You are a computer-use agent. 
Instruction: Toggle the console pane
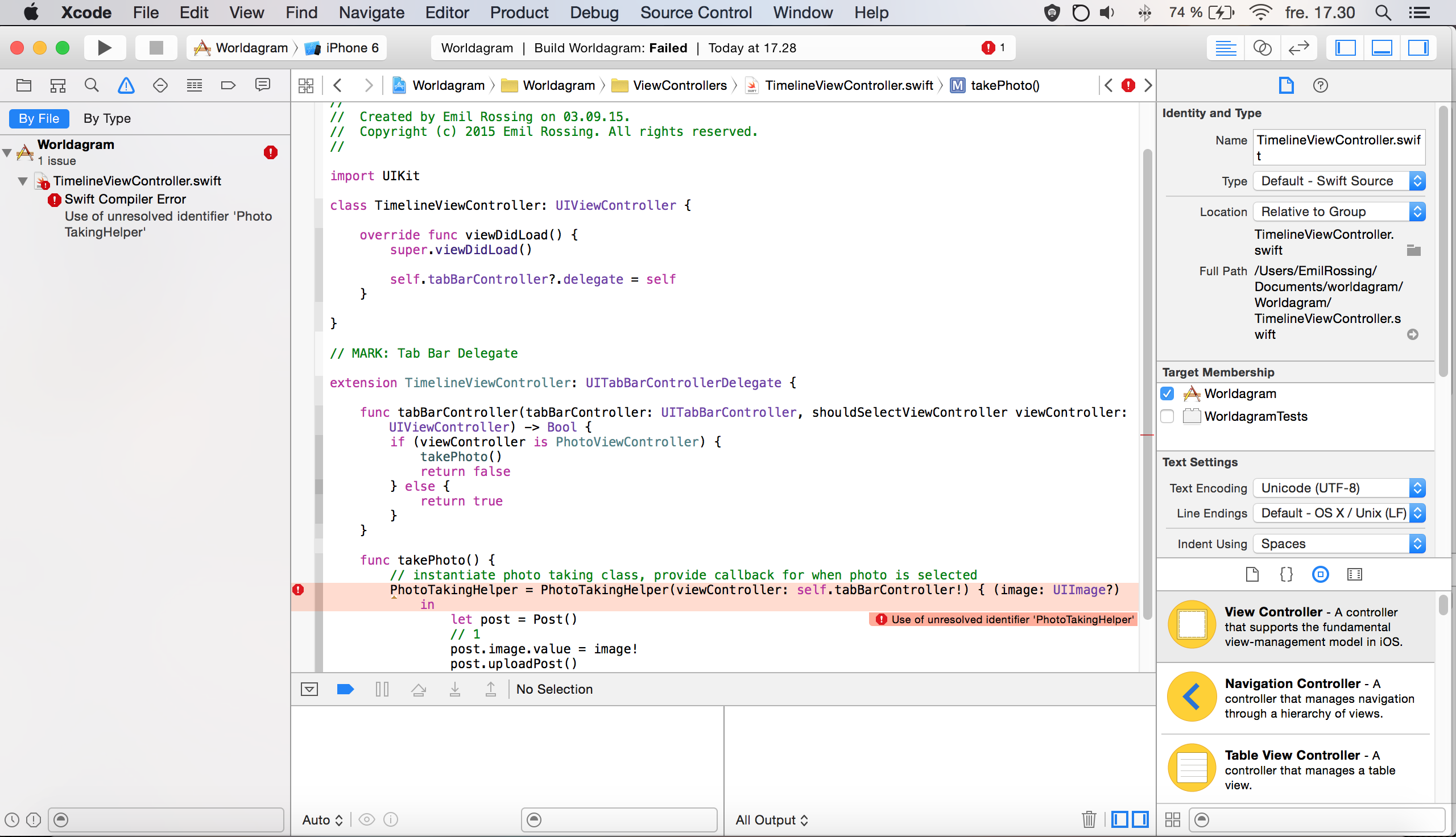tap(1140, 820)
